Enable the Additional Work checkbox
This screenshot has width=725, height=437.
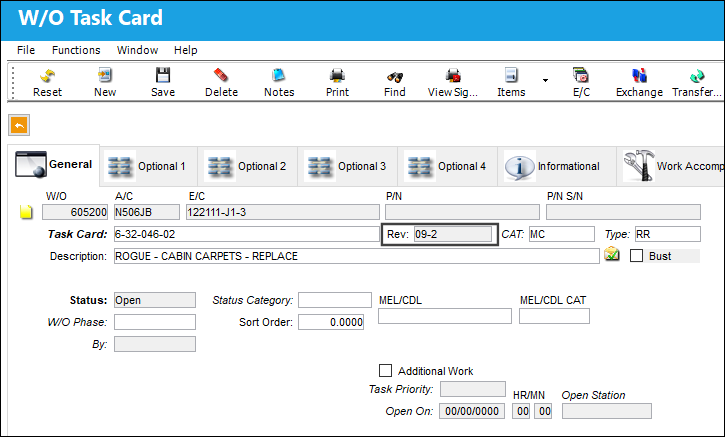tap(385, 370)
